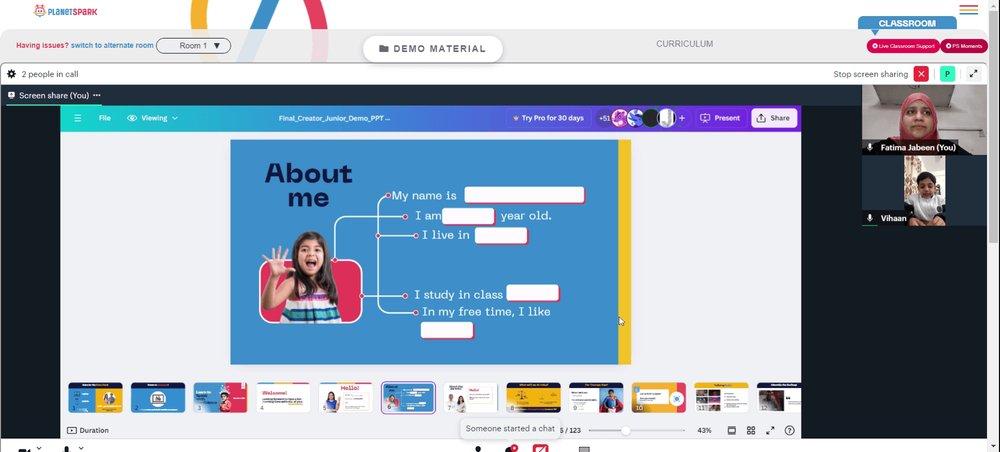The width and height of the screenshot is (1000, 452).
Task: Toggle Canva page thumbnails strip icon
Action: [x=732, y=430]
